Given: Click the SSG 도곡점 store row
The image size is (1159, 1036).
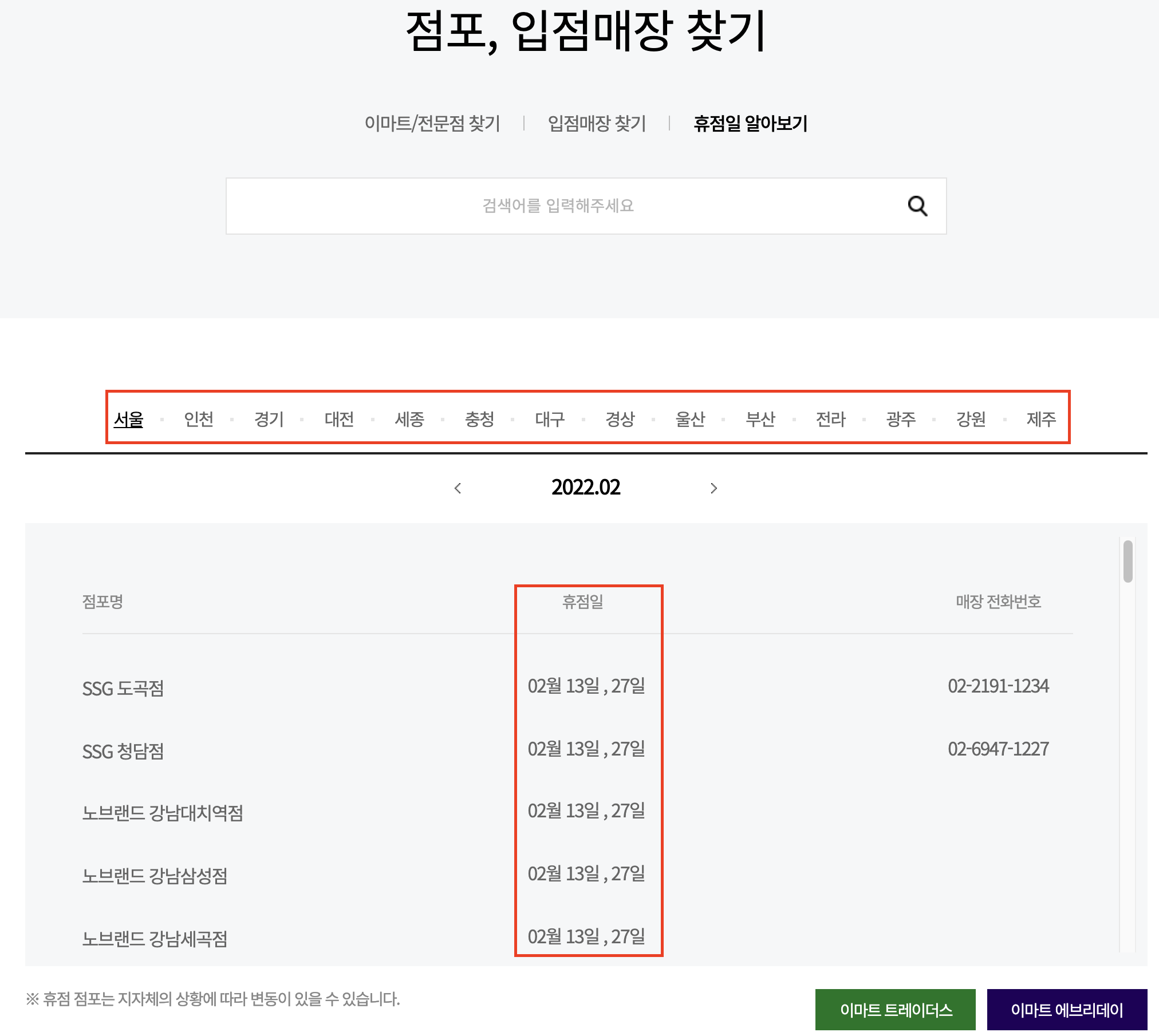Looking at the screenshot, I should tap(123, 689).
